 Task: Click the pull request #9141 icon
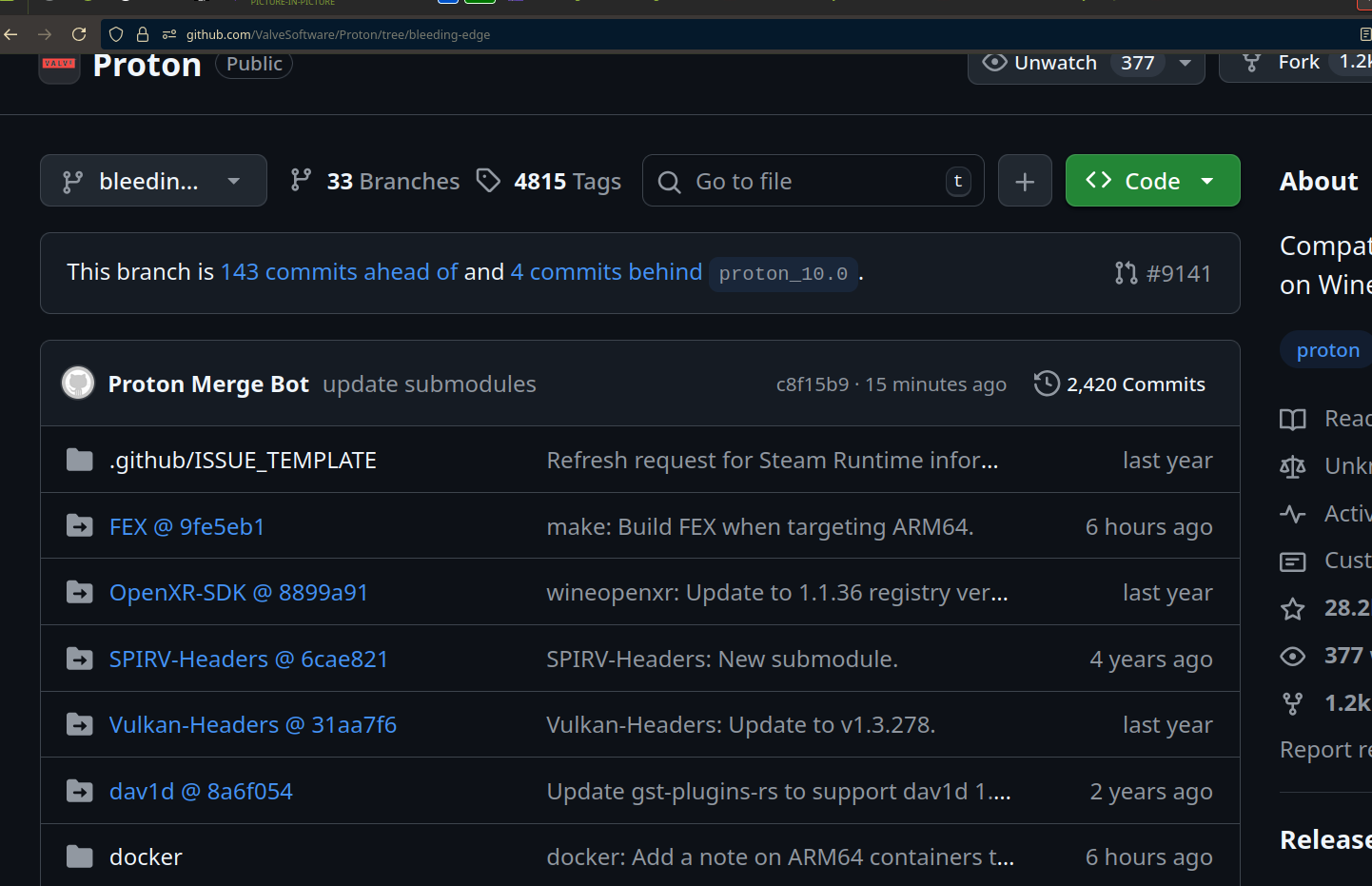pos(1126,273)
